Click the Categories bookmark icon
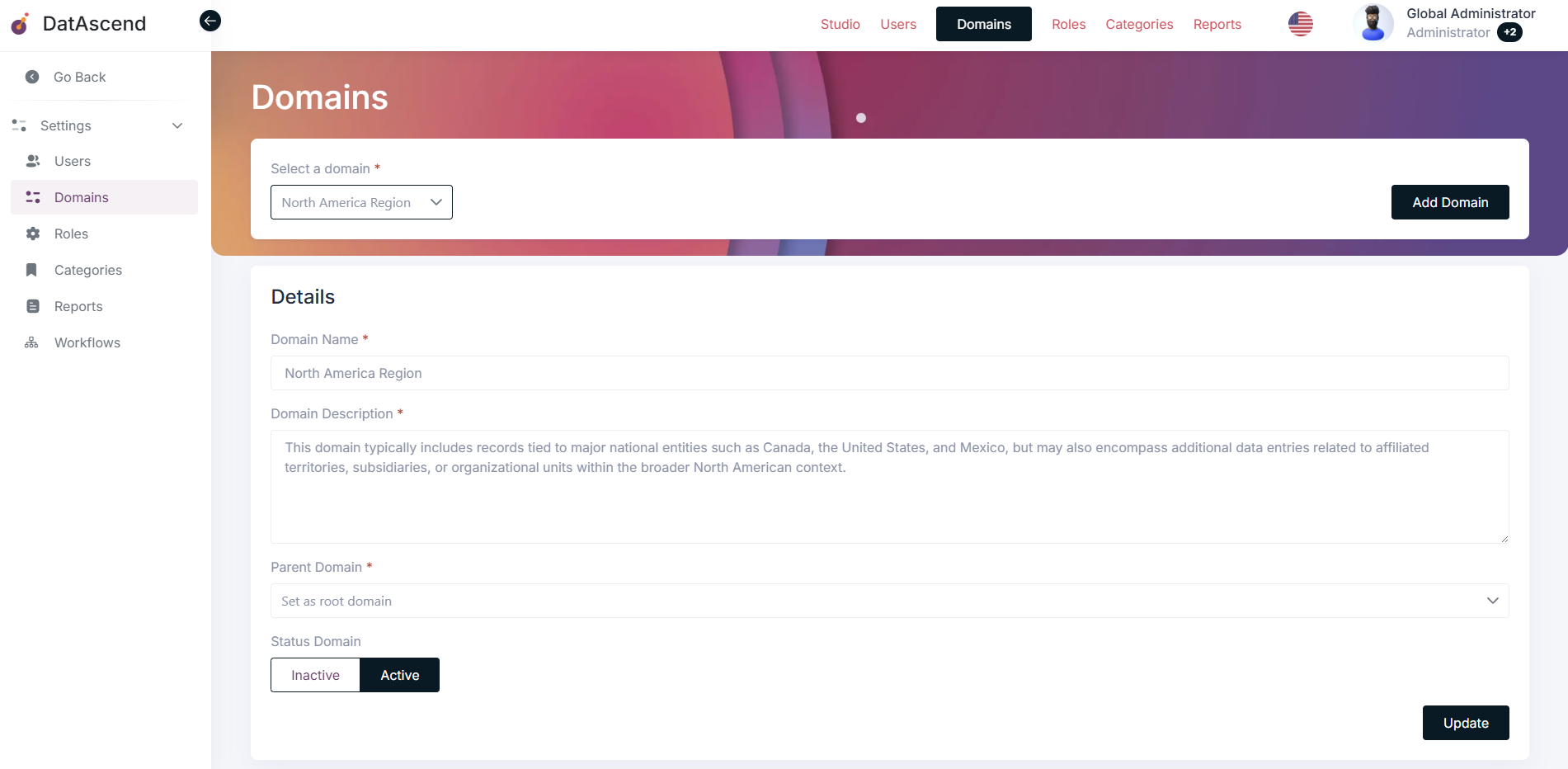1568x769 pixels. pyautogui.click(x=31, y=270)
